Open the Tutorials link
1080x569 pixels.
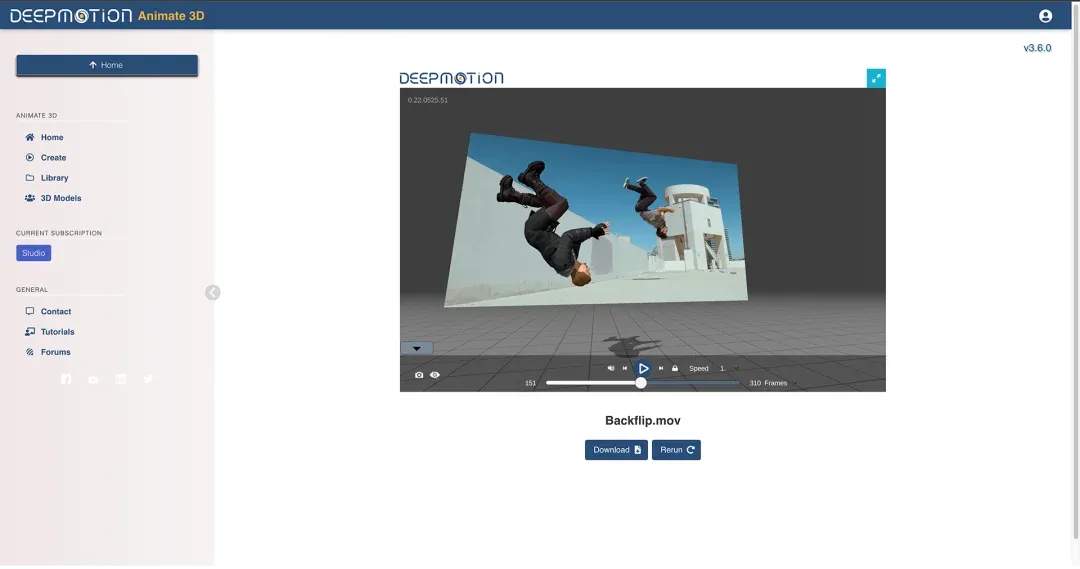tap(57, 331)
